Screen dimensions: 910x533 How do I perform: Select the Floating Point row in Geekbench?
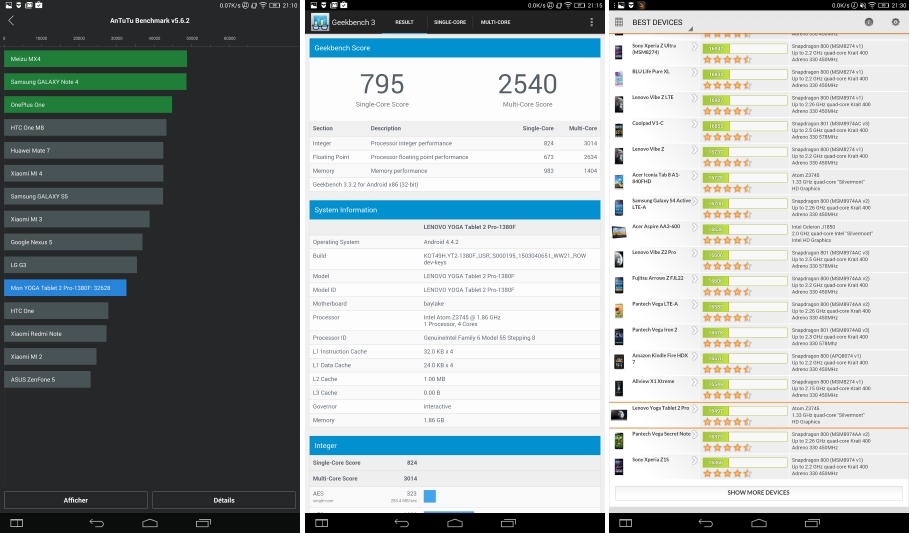[455, 157]
